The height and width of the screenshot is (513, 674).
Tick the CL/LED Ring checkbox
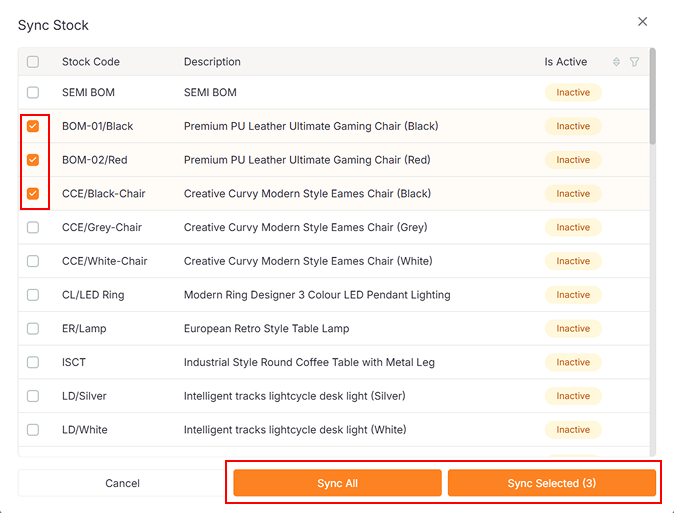click(x=33, y=295)
